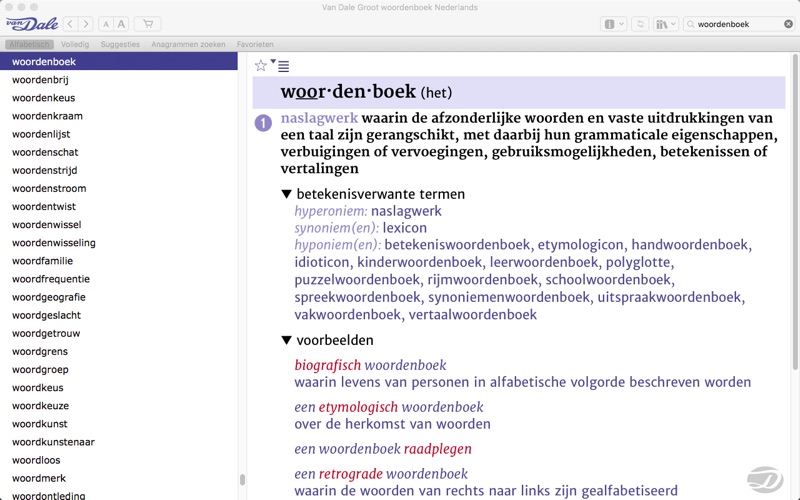This screenshot has height=500, width=800.
Task: Edit the search field containing woordenboek
Action: point(739,24)
